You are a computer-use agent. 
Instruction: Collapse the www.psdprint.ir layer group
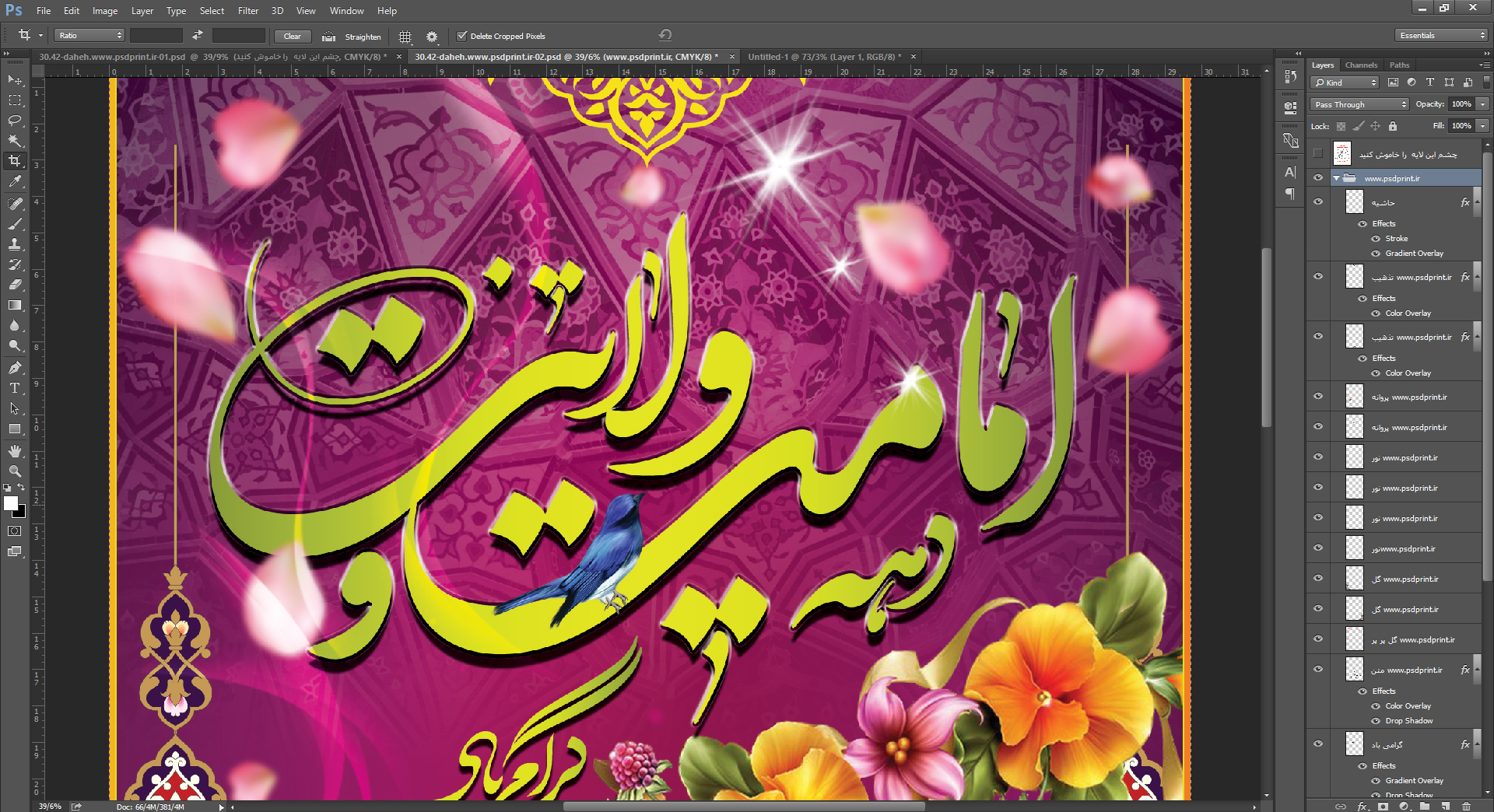(1336, 178)
